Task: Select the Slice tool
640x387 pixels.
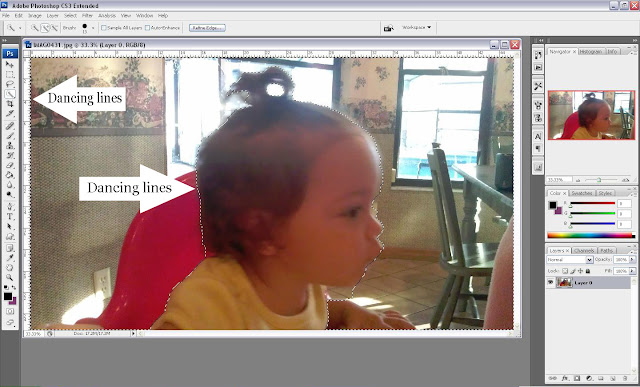Action: 10,114
